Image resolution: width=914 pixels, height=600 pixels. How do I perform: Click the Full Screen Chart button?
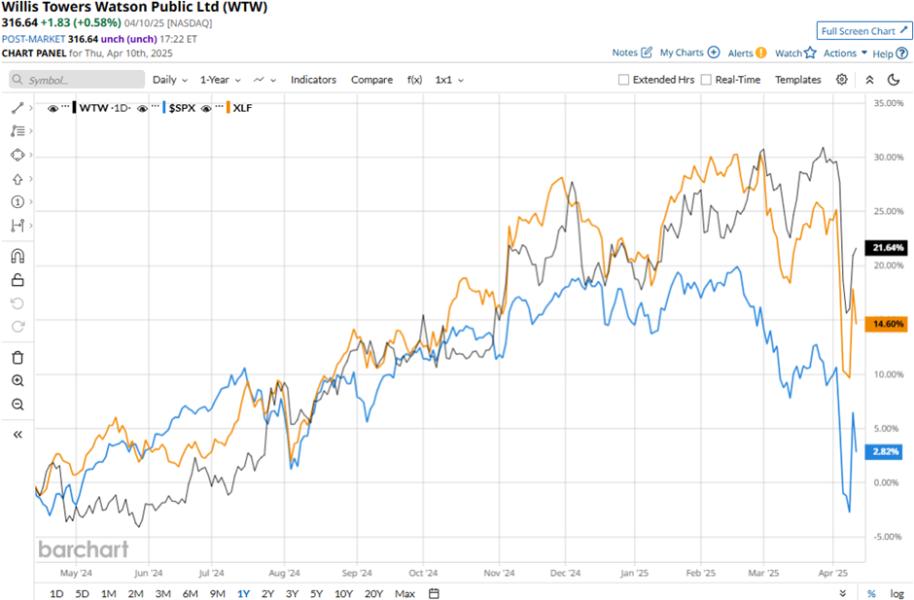(864, 31)
